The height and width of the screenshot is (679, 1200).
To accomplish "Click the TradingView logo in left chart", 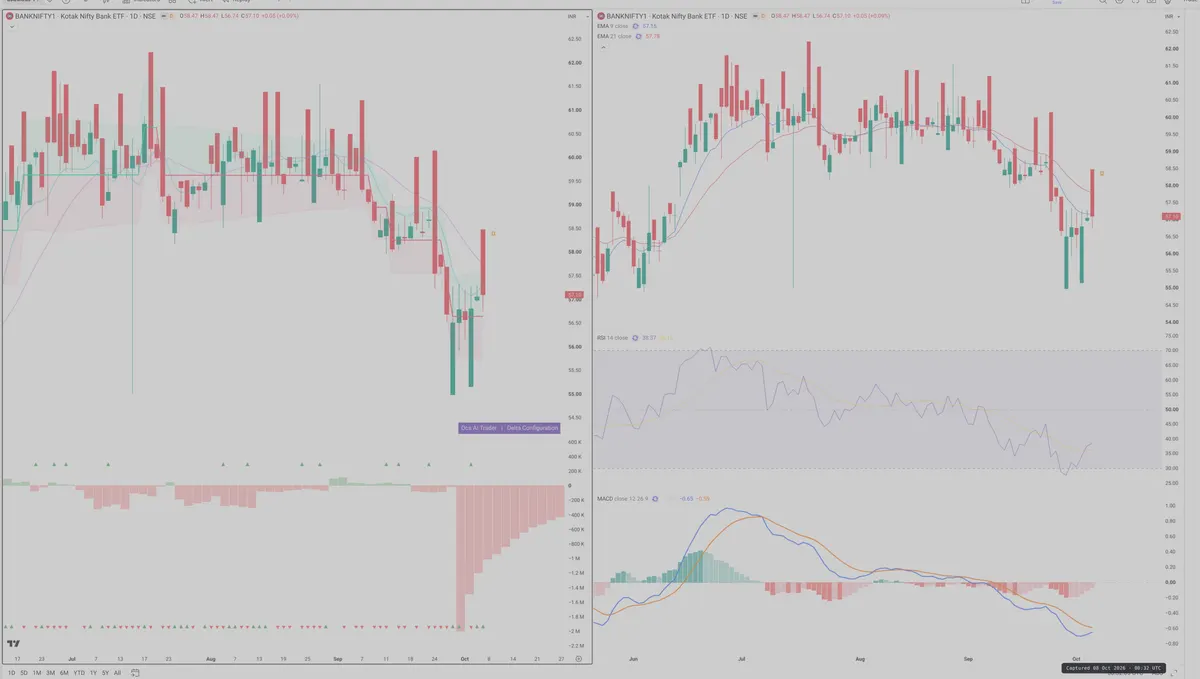I will click(14, 645).
